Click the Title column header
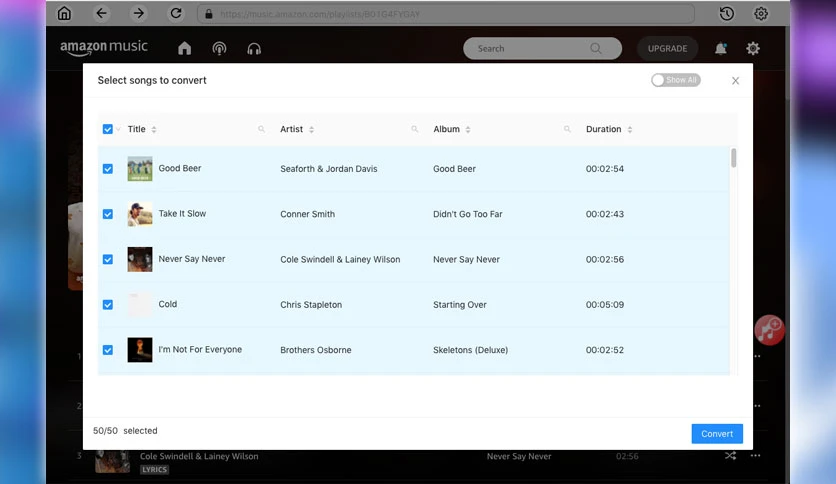The image size is (836, 484). click(x=136, y=129)
